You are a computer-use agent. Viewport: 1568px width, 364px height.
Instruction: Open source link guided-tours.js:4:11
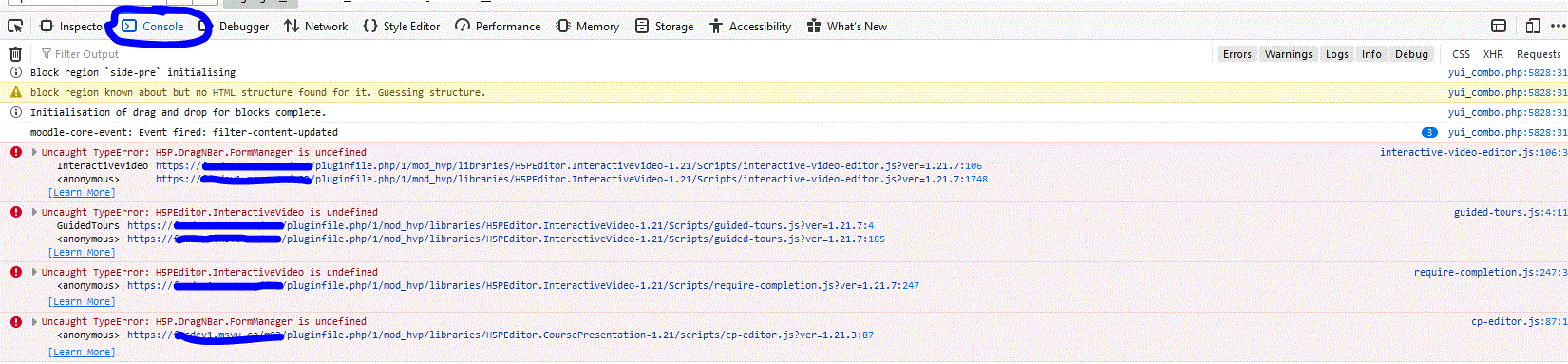[x=1510, y=212]
